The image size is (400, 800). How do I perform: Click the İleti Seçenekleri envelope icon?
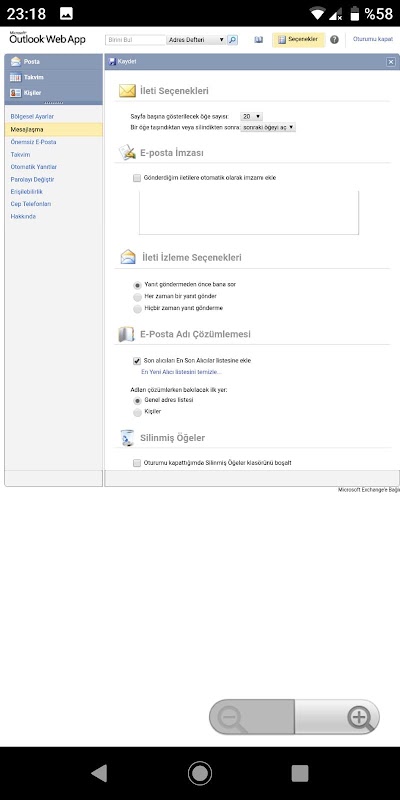(x=127, y=91)
